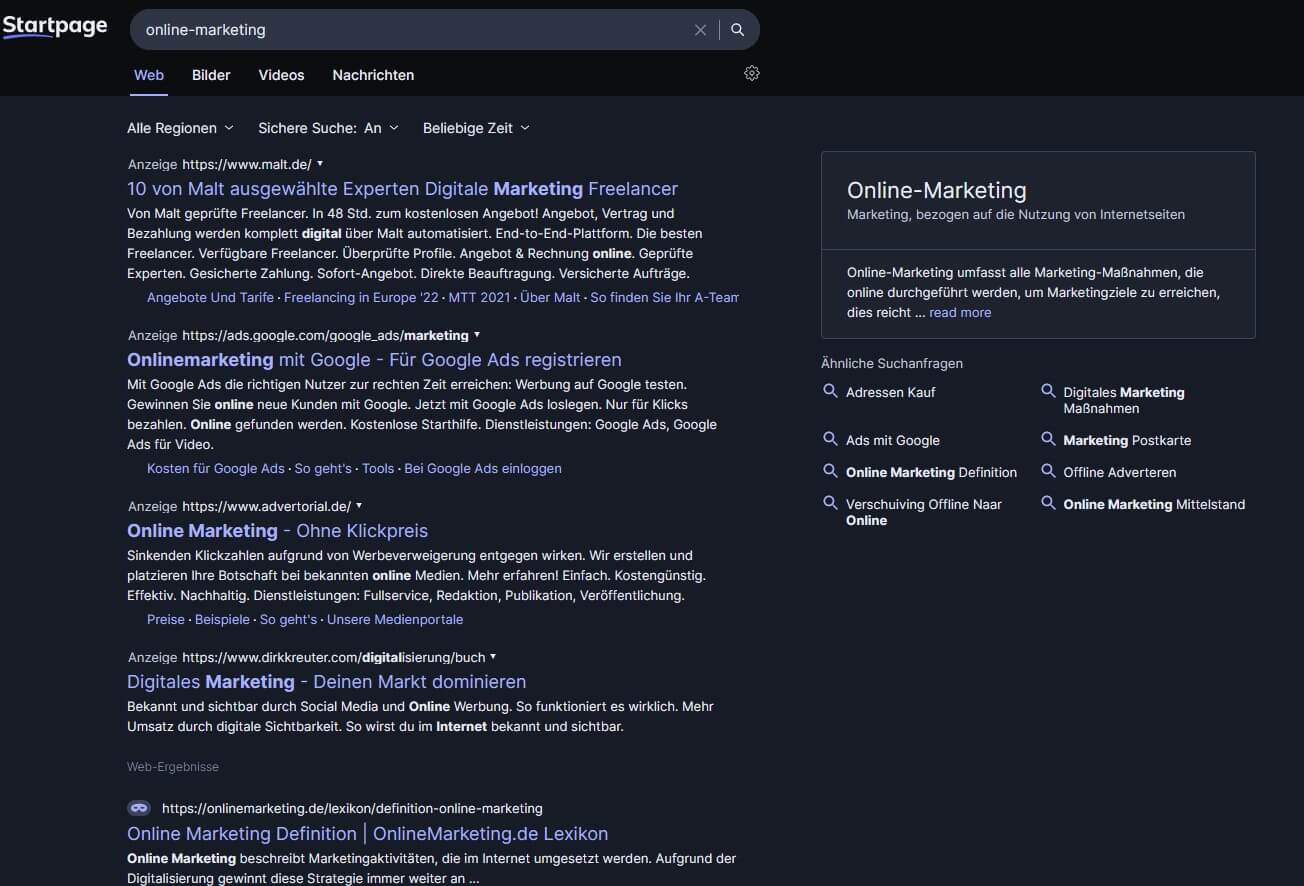The width and height of the screenshot is (1304, 886).
Task: Switch to the Videos tab
Action: coord(281,75)
